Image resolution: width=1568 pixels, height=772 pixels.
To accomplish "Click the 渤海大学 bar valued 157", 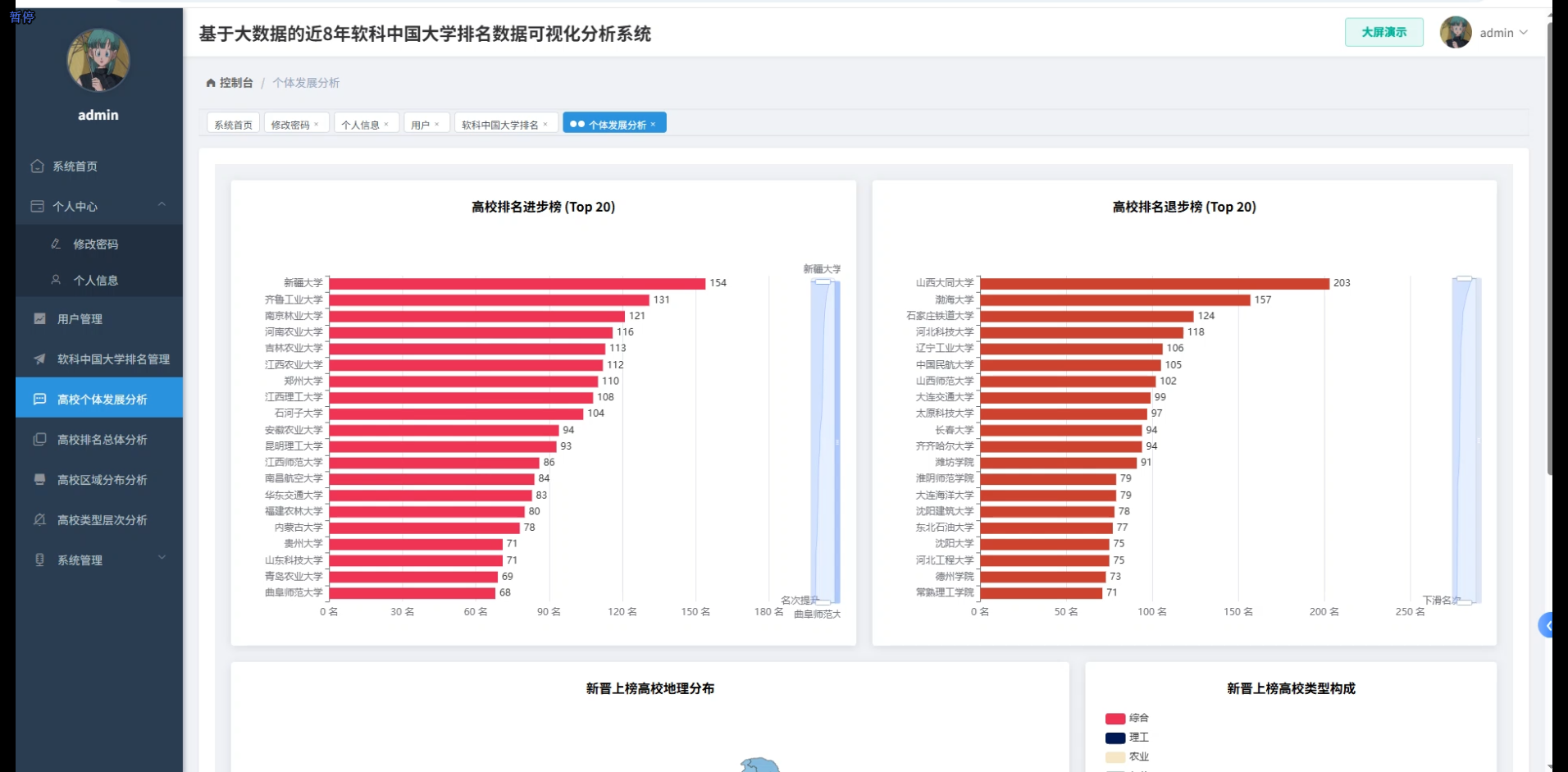I will [1115, 299].
